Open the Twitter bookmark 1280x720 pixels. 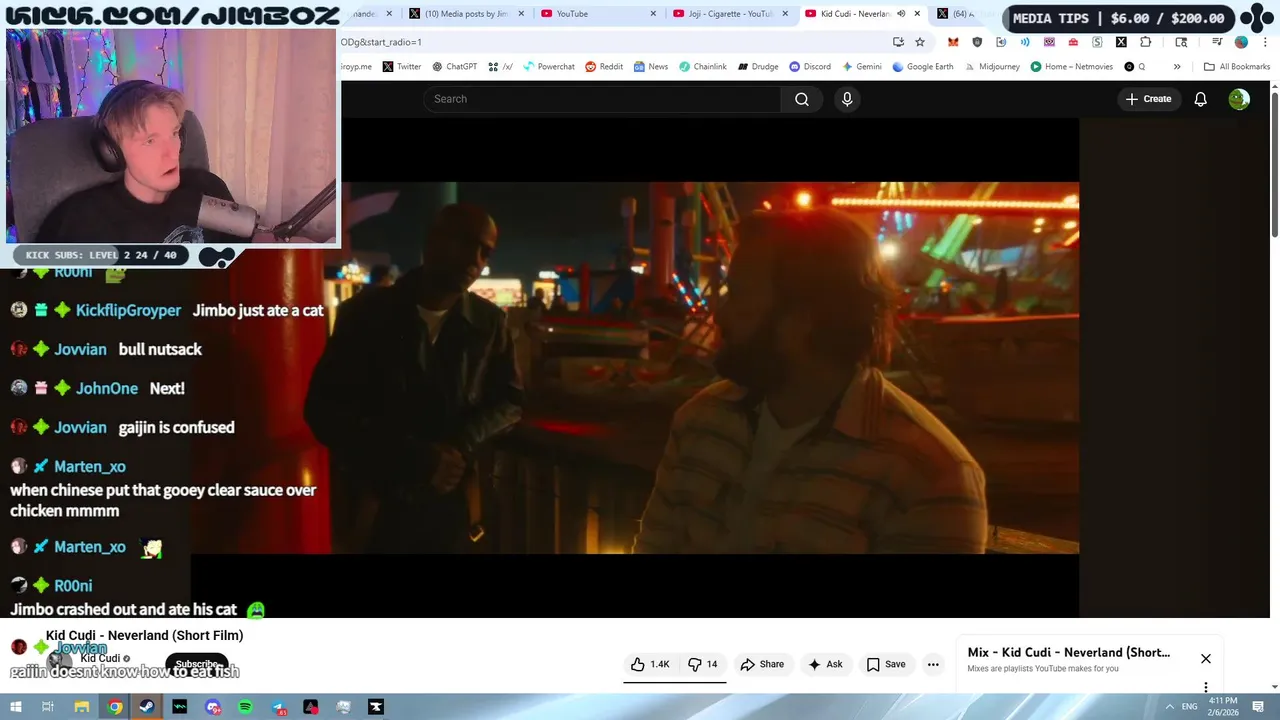pyautogui.click(x=402, y=67)
